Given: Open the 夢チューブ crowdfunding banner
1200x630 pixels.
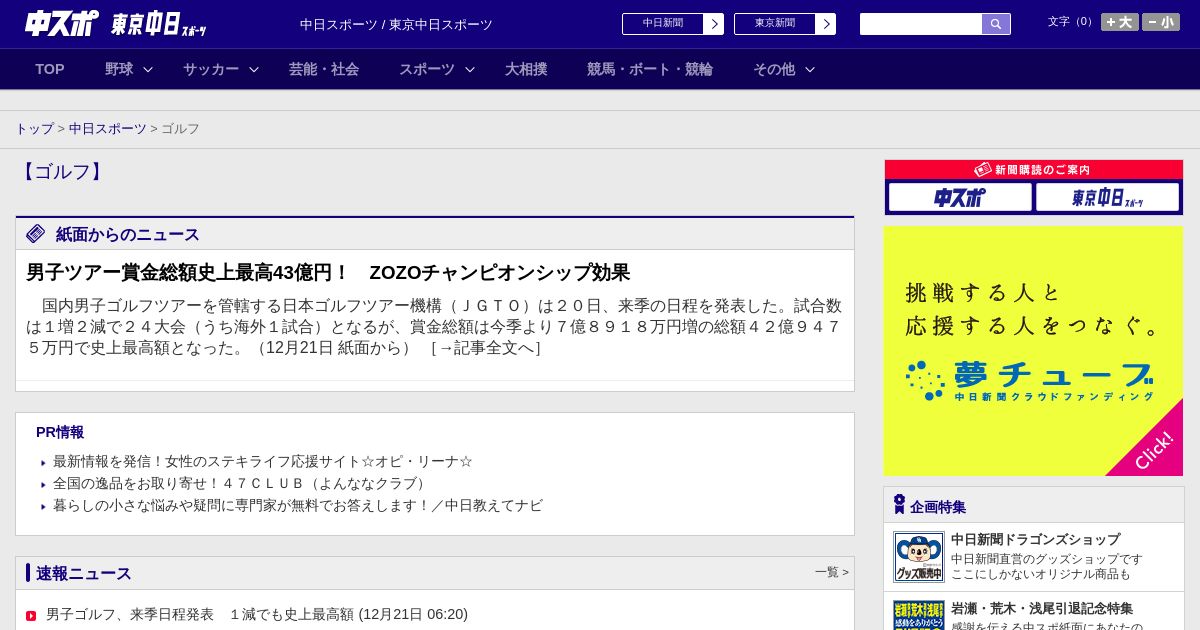Looking at the screenshot, I should (x=1033, y=350).
